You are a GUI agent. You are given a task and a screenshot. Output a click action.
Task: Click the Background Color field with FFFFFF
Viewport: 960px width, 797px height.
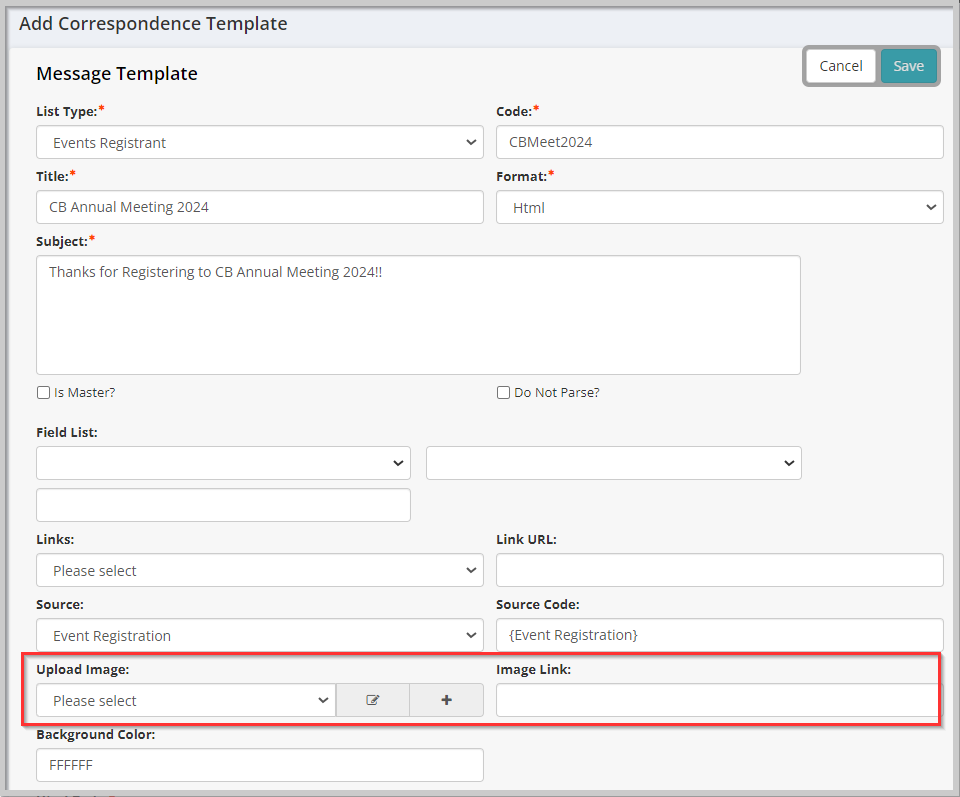(x=260, y=765)
